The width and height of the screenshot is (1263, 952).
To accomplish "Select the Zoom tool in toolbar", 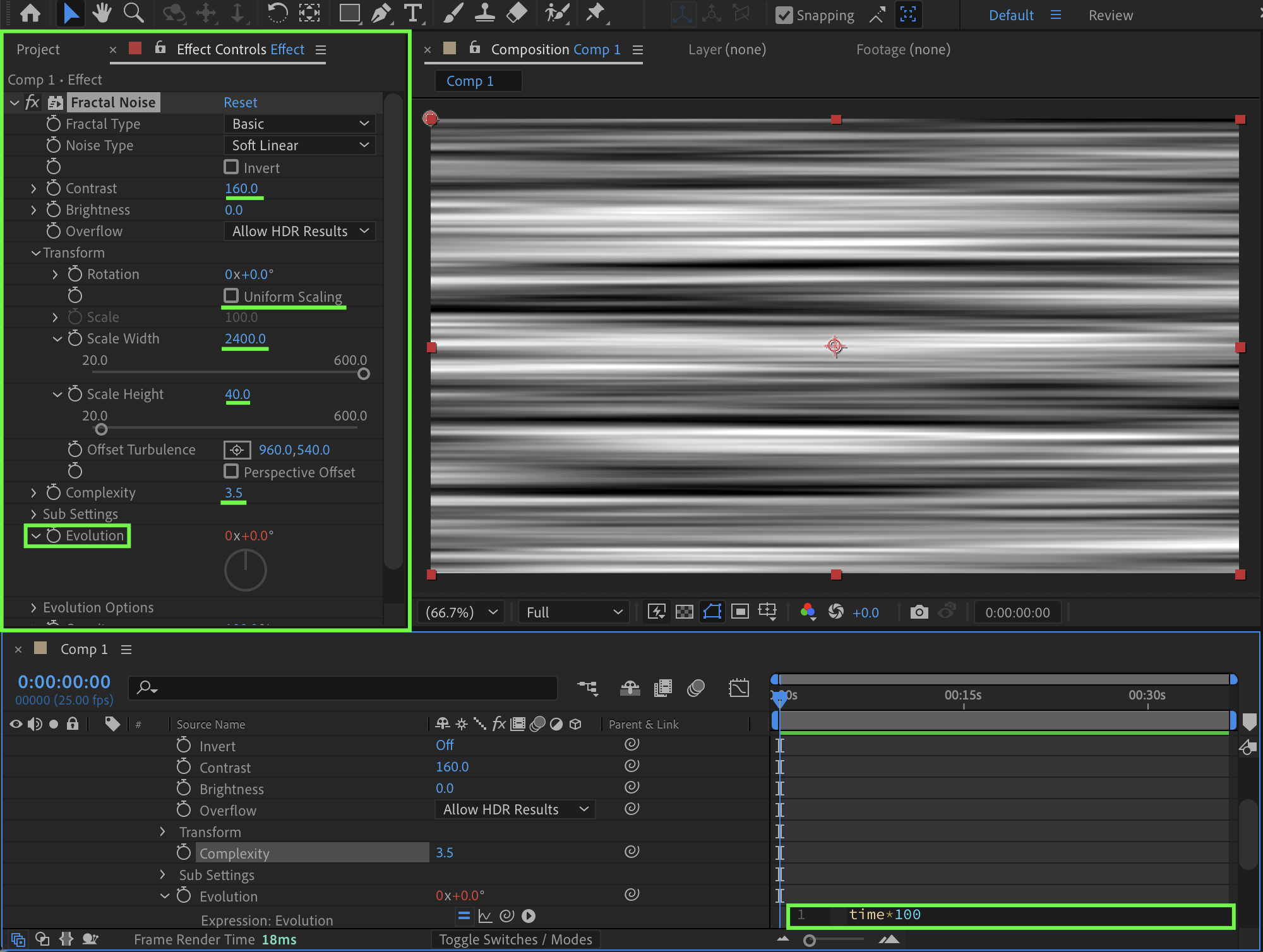I will [133, 13].
